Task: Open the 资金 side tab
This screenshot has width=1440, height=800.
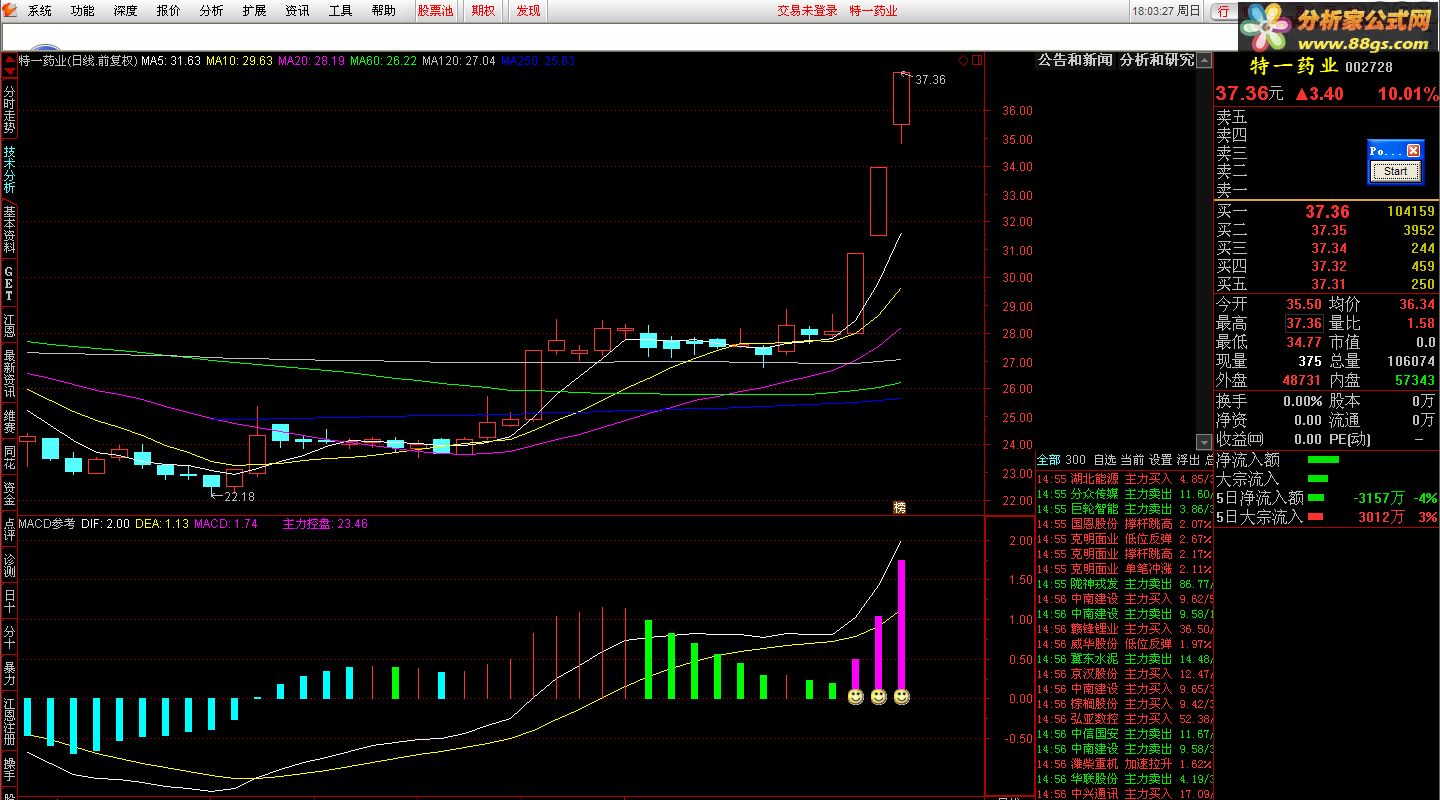Action: tap(9, 494)
